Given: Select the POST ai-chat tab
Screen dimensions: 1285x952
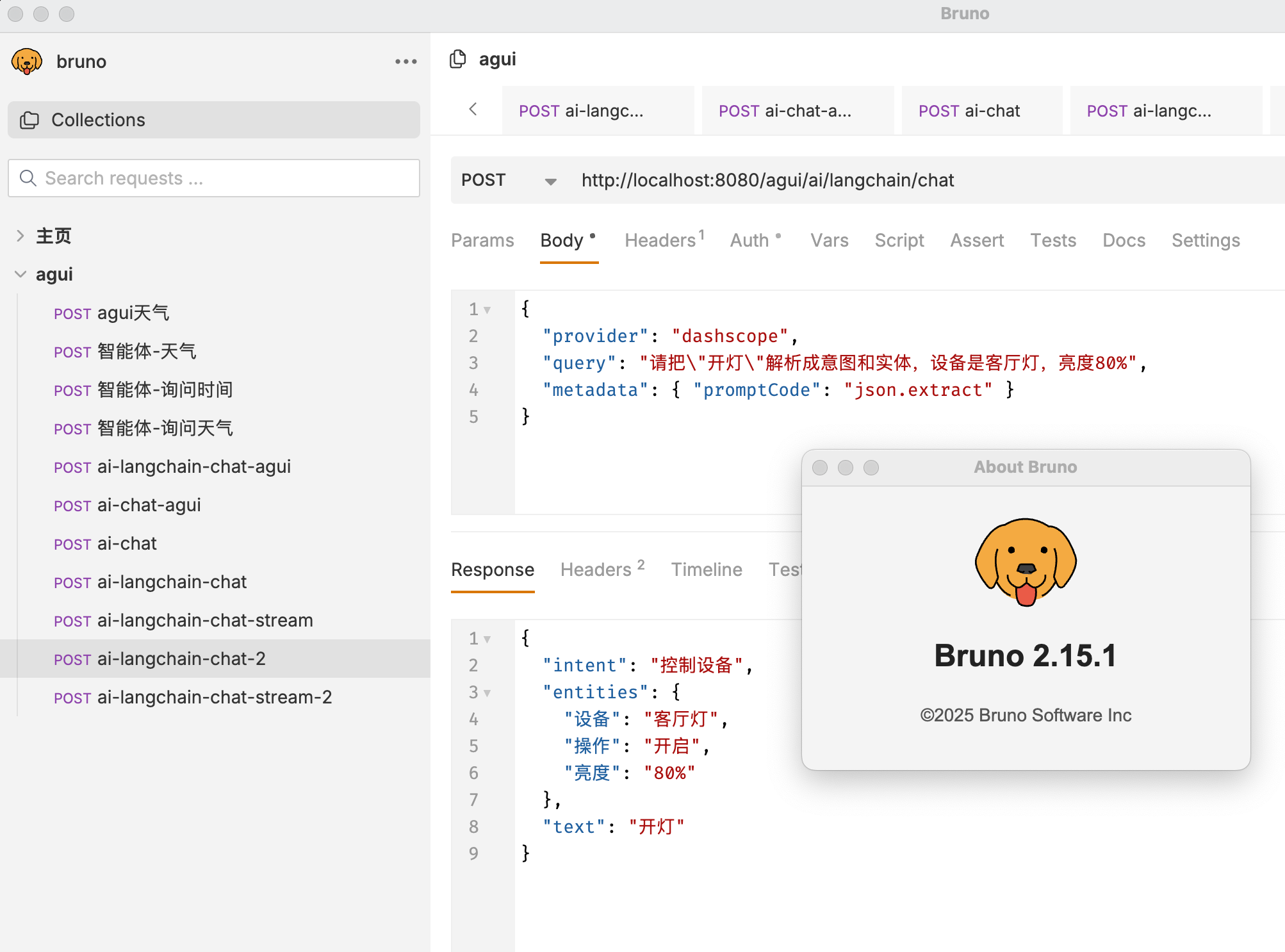Looking at the screenshot, I should pyautogui.click(x=969, y=111).
